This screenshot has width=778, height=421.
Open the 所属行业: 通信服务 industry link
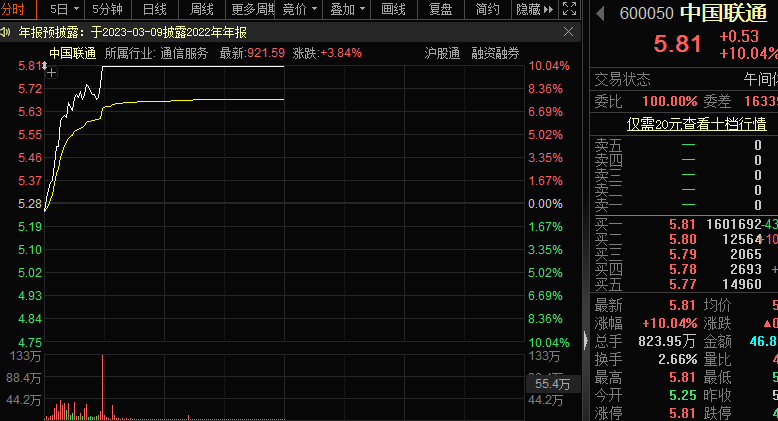(156, 54)
